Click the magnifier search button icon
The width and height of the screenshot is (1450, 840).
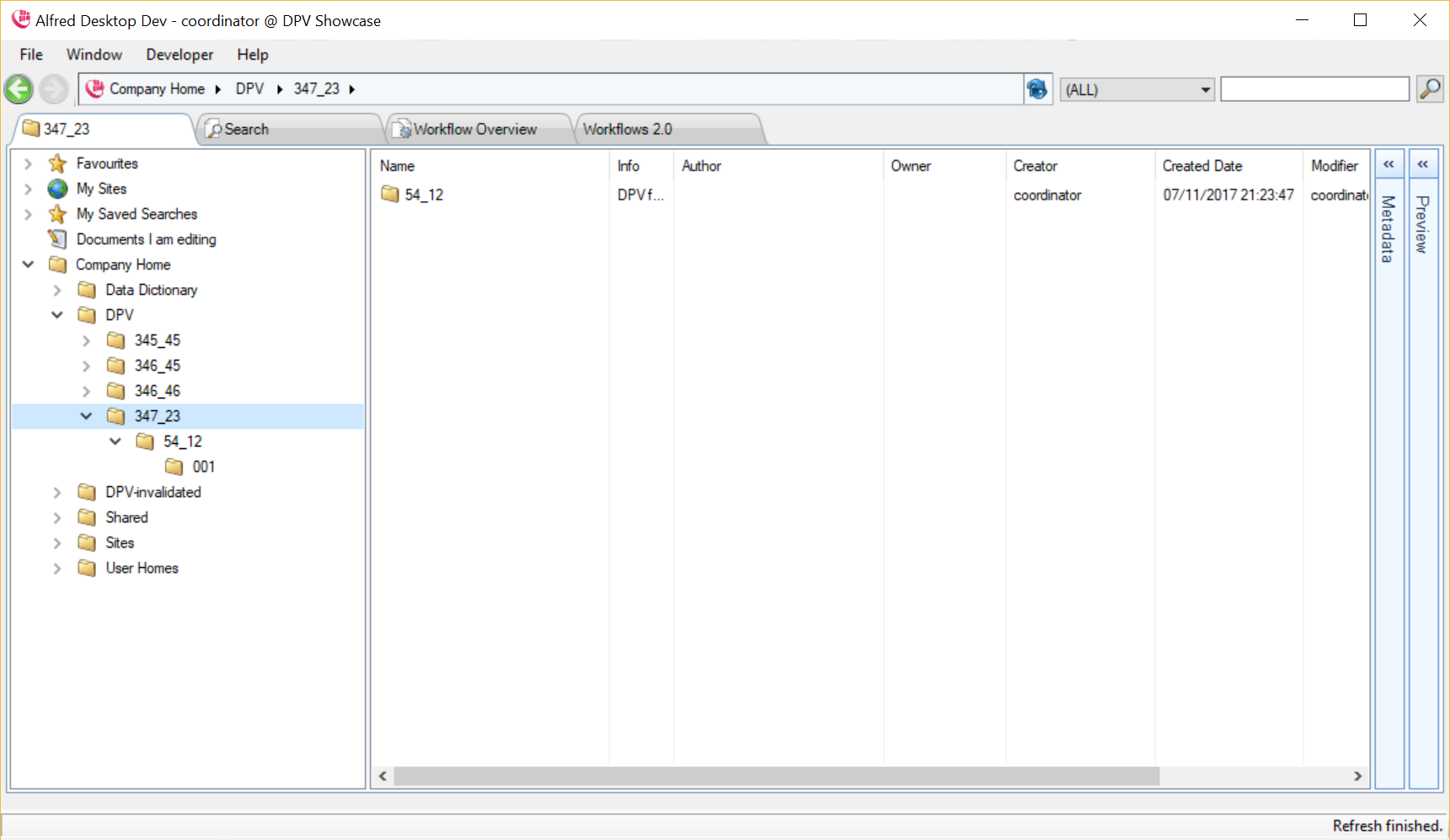tap(1430, 88)
